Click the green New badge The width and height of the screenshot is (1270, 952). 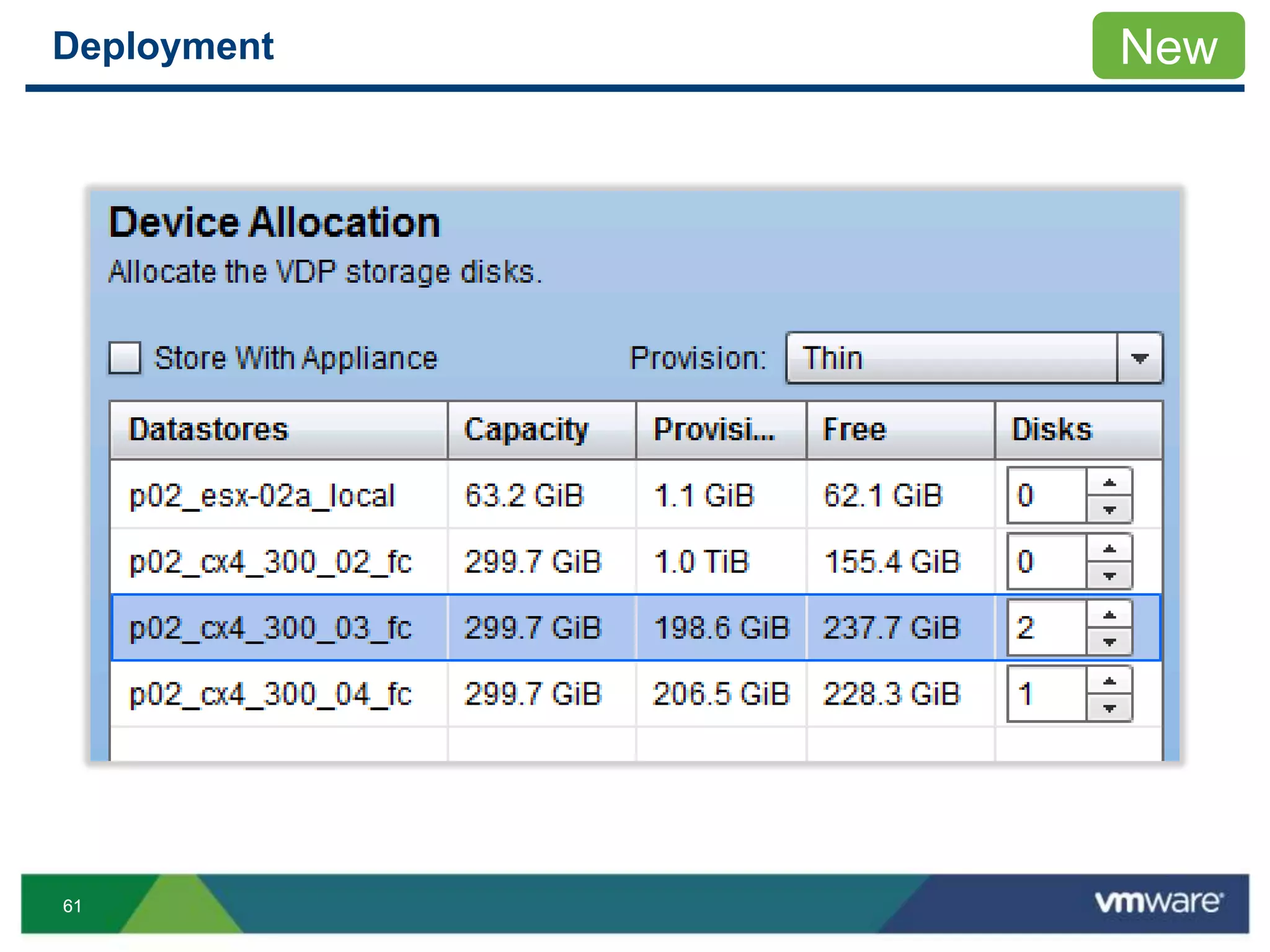[1168, 46]
